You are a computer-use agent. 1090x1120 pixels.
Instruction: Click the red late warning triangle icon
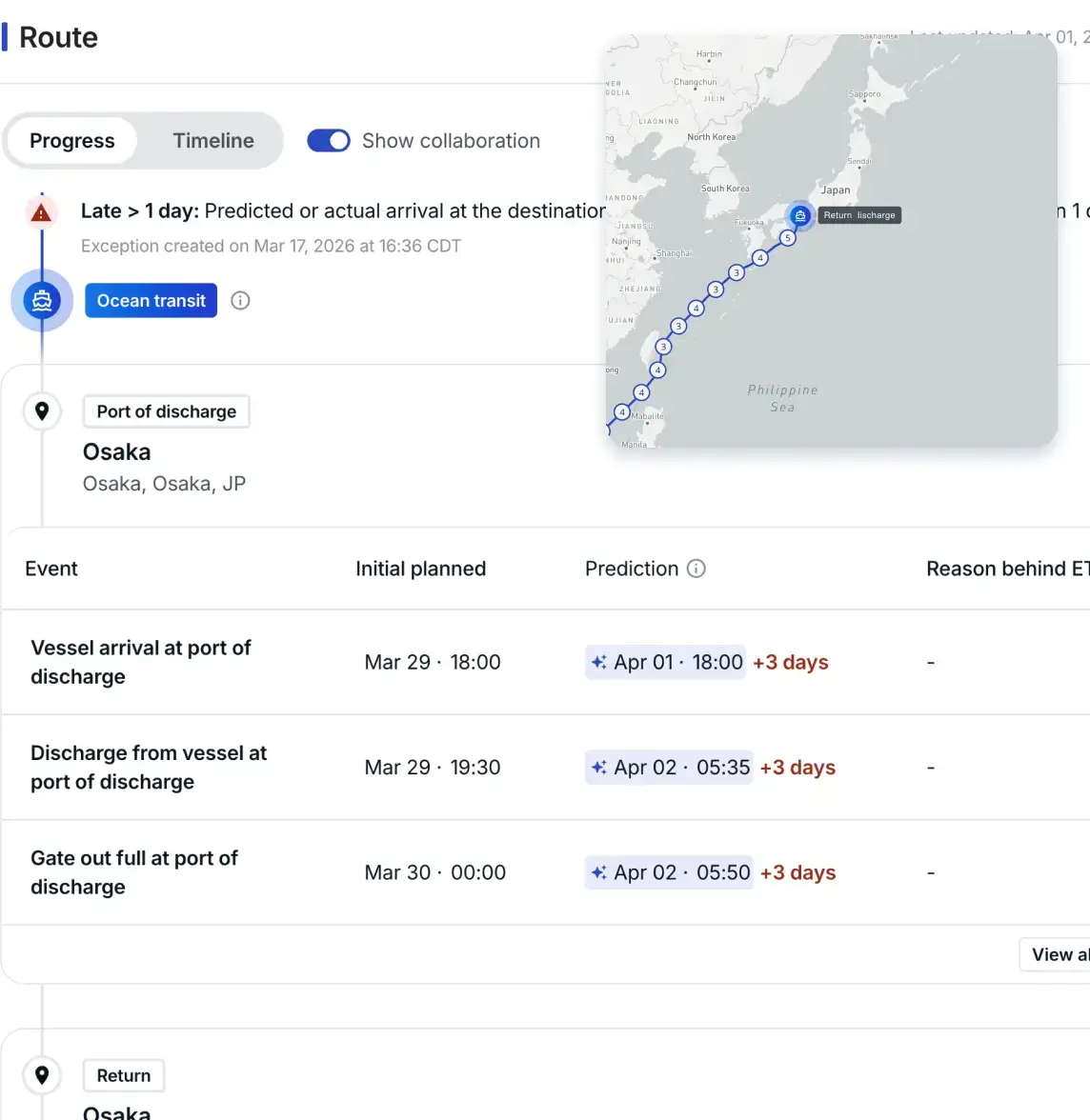[41, 212]
